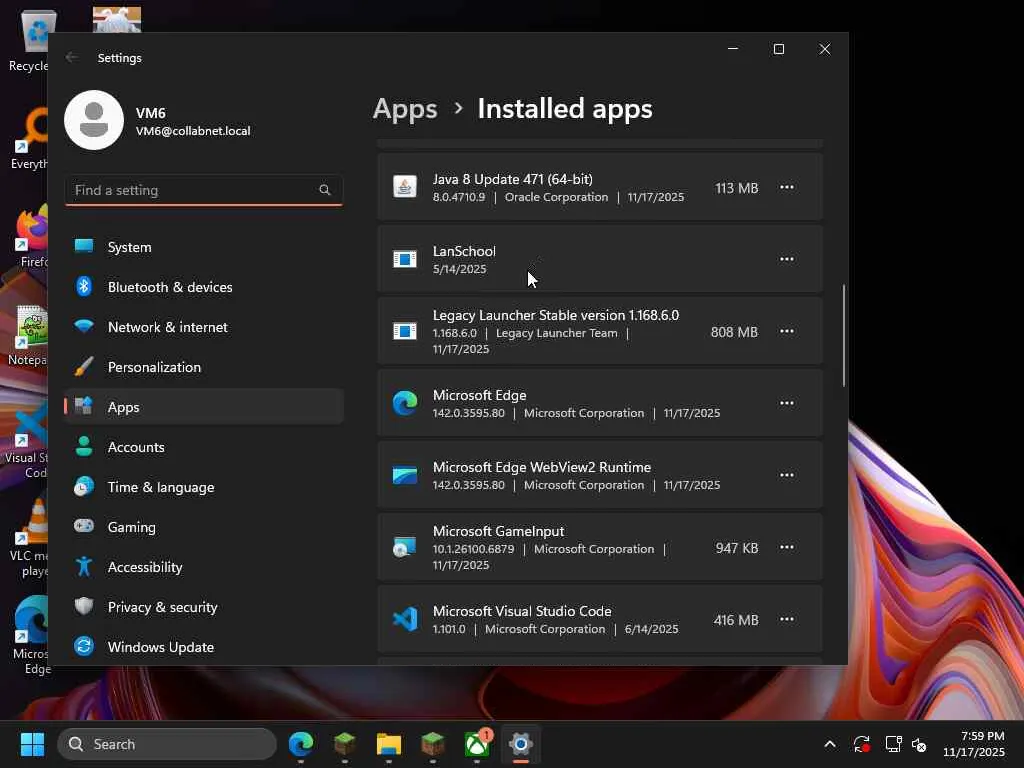Click the VM6@collabnet.local account text
Image resolution: width=1024 pixels, height=768 pixels.
pos(193,131)
